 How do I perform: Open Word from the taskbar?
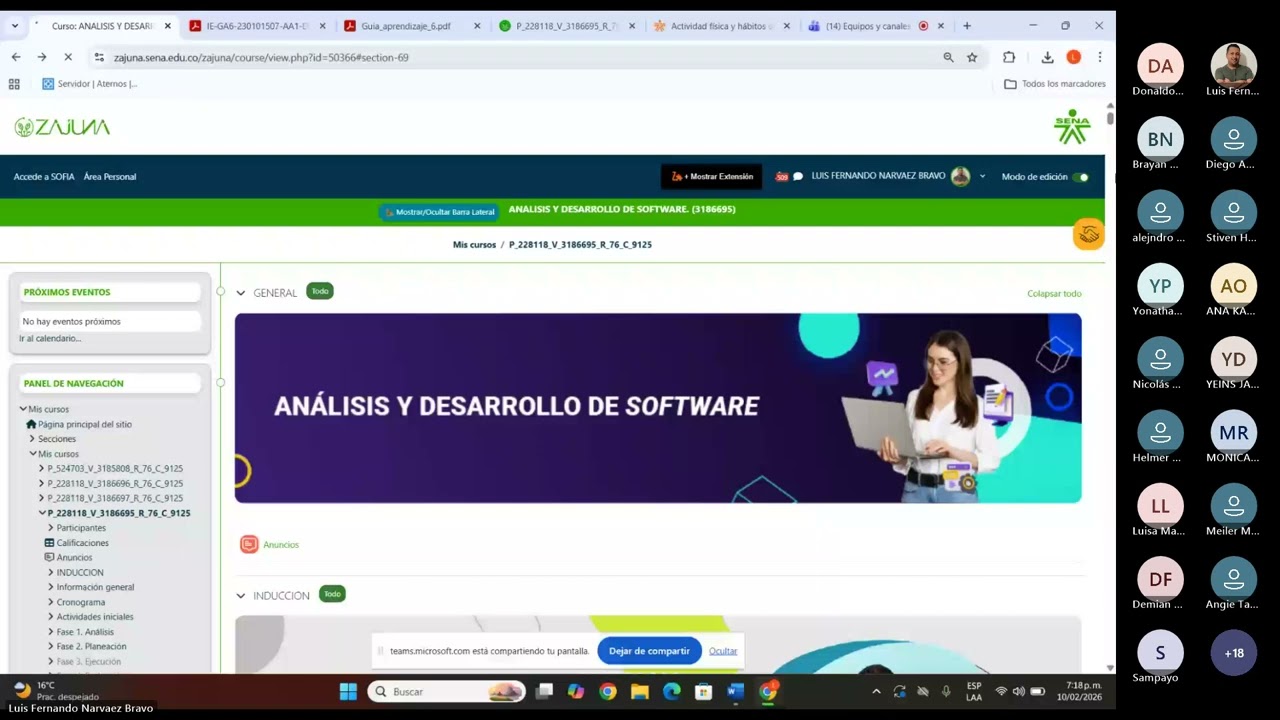point(735,691)
